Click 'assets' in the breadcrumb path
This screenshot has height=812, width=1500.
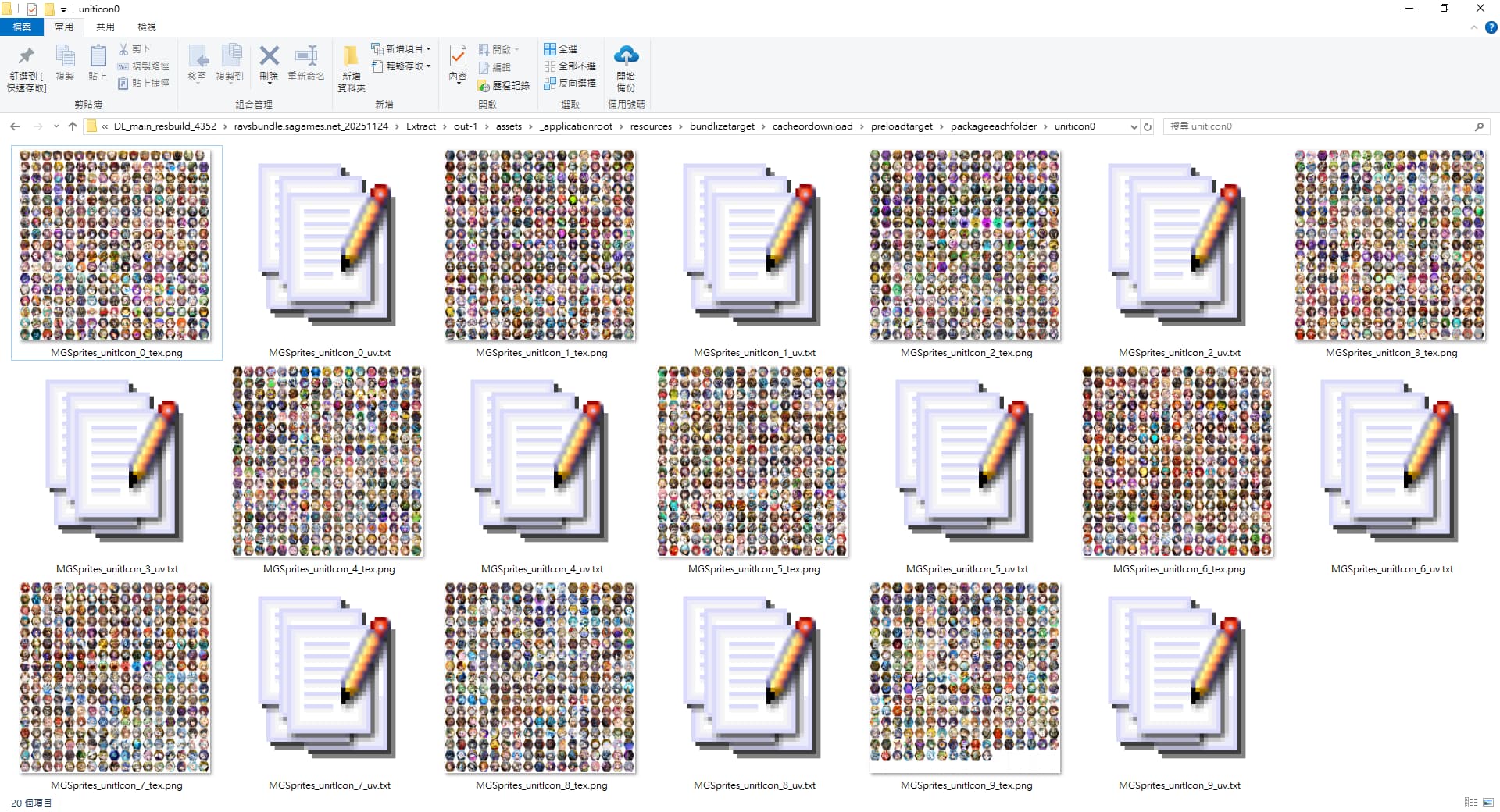509,126
